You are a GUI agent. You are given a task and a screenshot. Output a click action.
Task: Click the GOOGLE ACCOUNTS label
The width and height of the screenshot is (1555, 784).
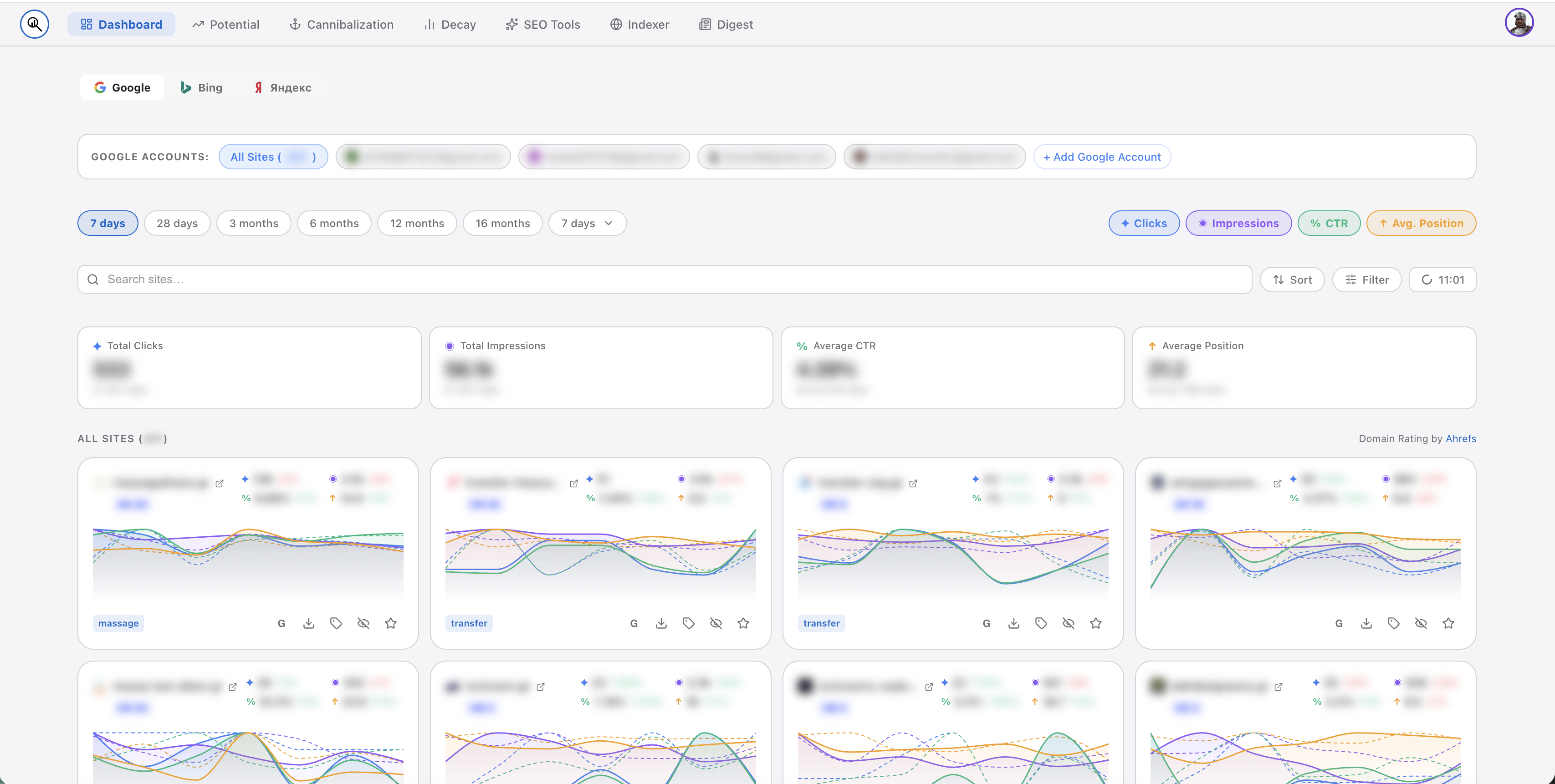click(150, 157)
